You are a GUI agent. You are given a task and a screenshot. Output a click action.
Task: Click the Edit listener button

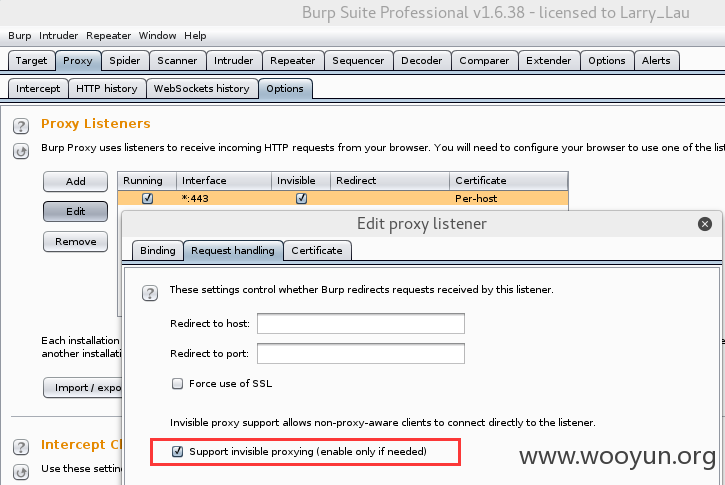tap(75, 211)
